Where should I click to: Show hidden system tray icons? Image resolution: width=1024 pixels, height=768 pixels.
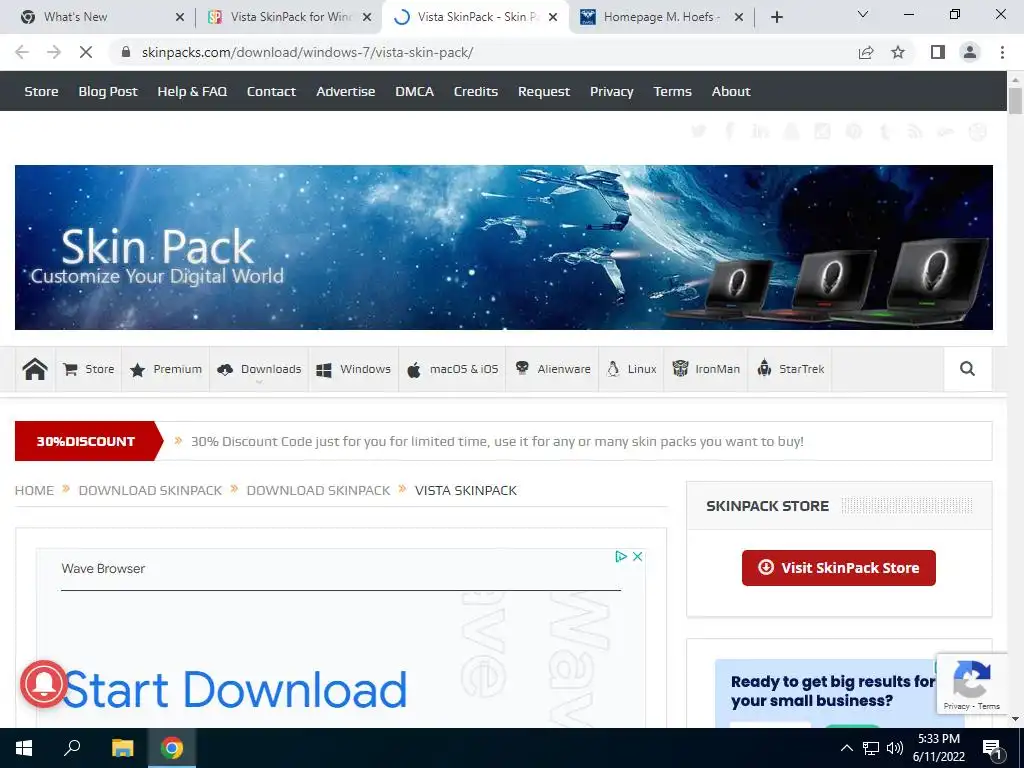846,748
